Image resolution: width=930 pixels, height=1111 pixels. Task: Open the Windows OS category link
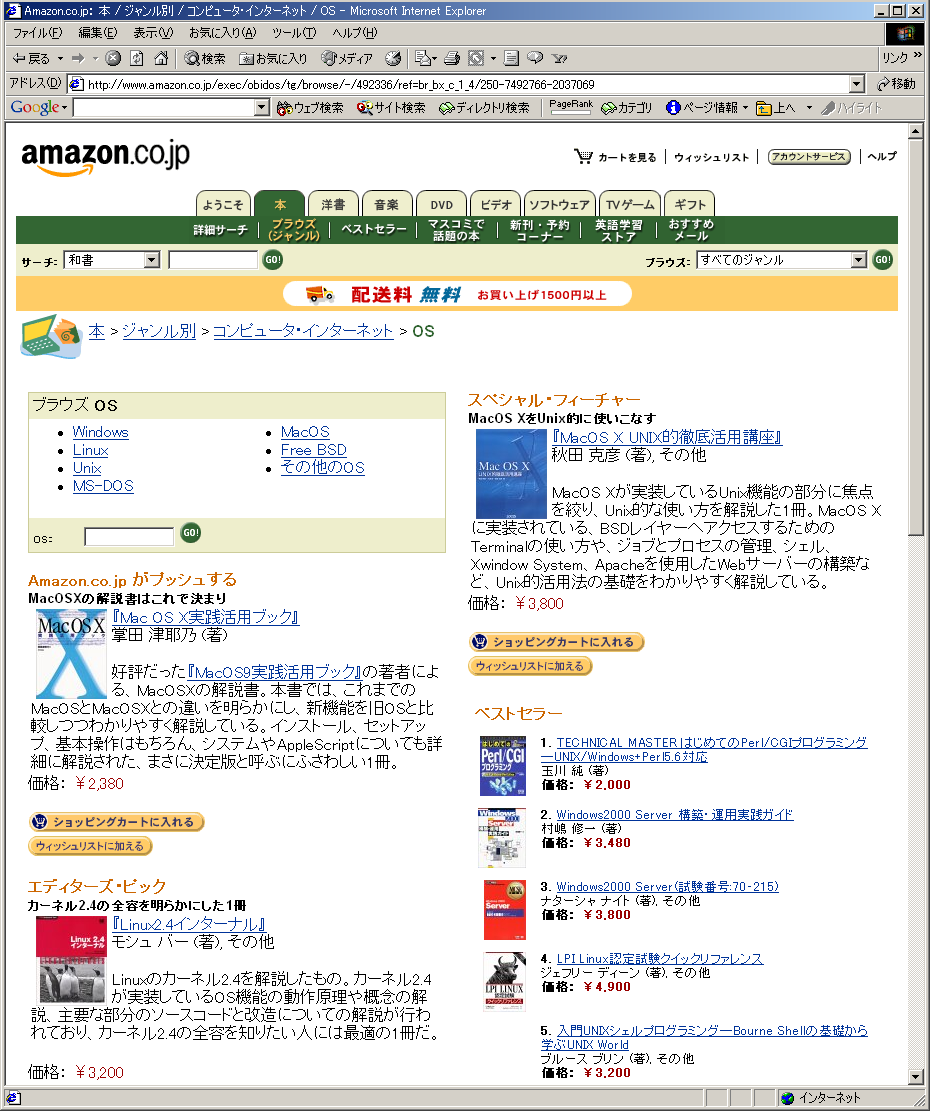(101, 432)
